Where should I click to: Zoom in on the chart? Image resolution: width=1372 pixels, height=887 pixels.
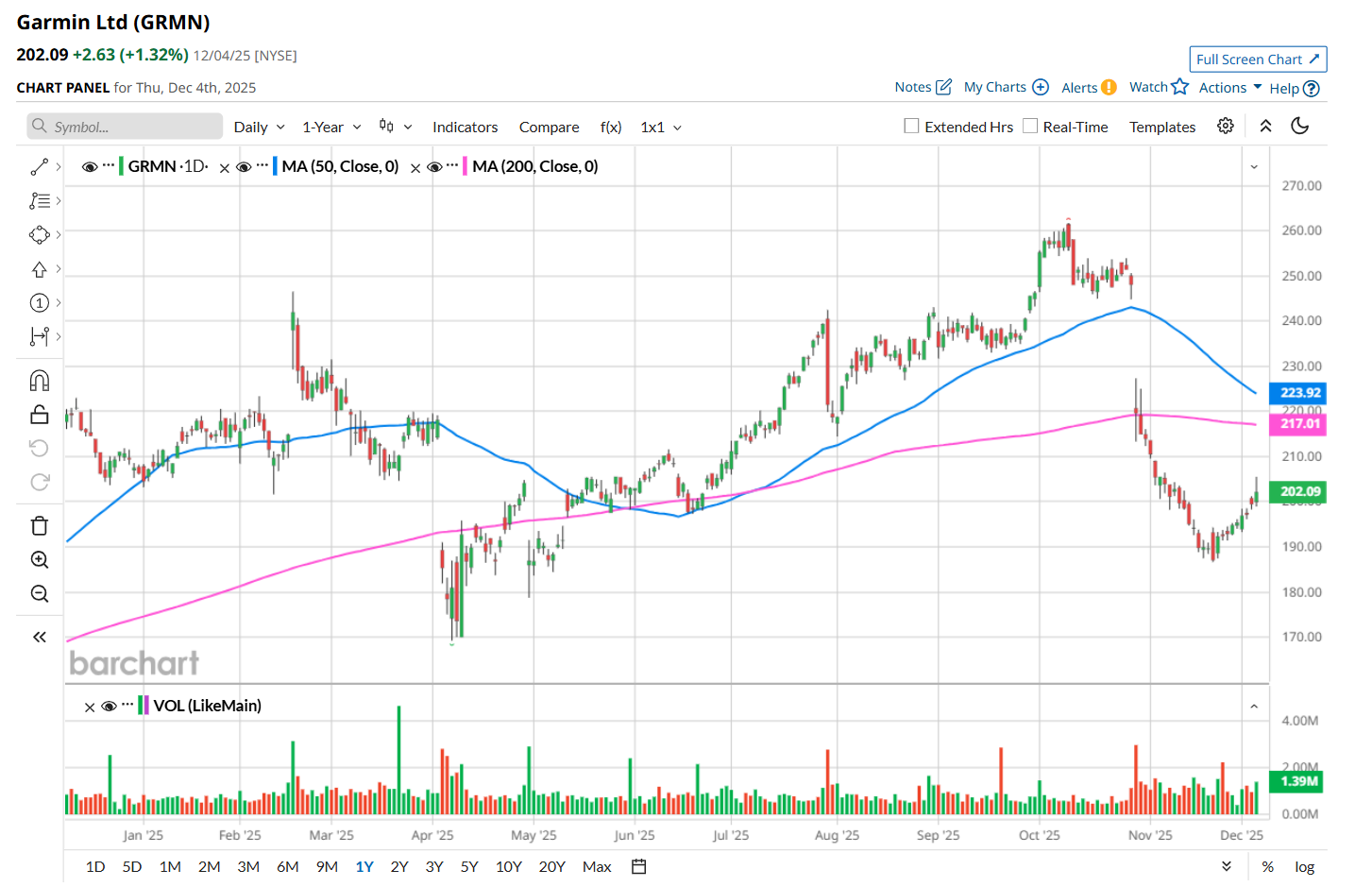[x=40, y=560]
